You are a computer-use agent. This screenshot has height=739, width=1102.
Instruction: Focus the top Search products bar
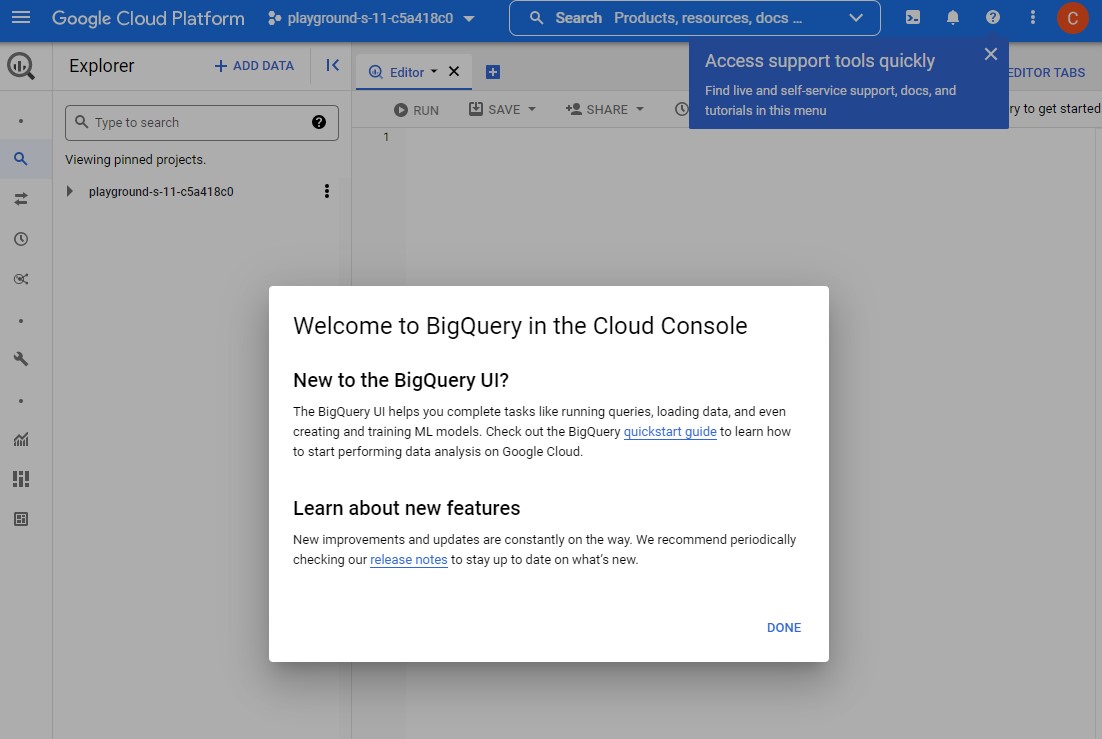tap(694, 18)
